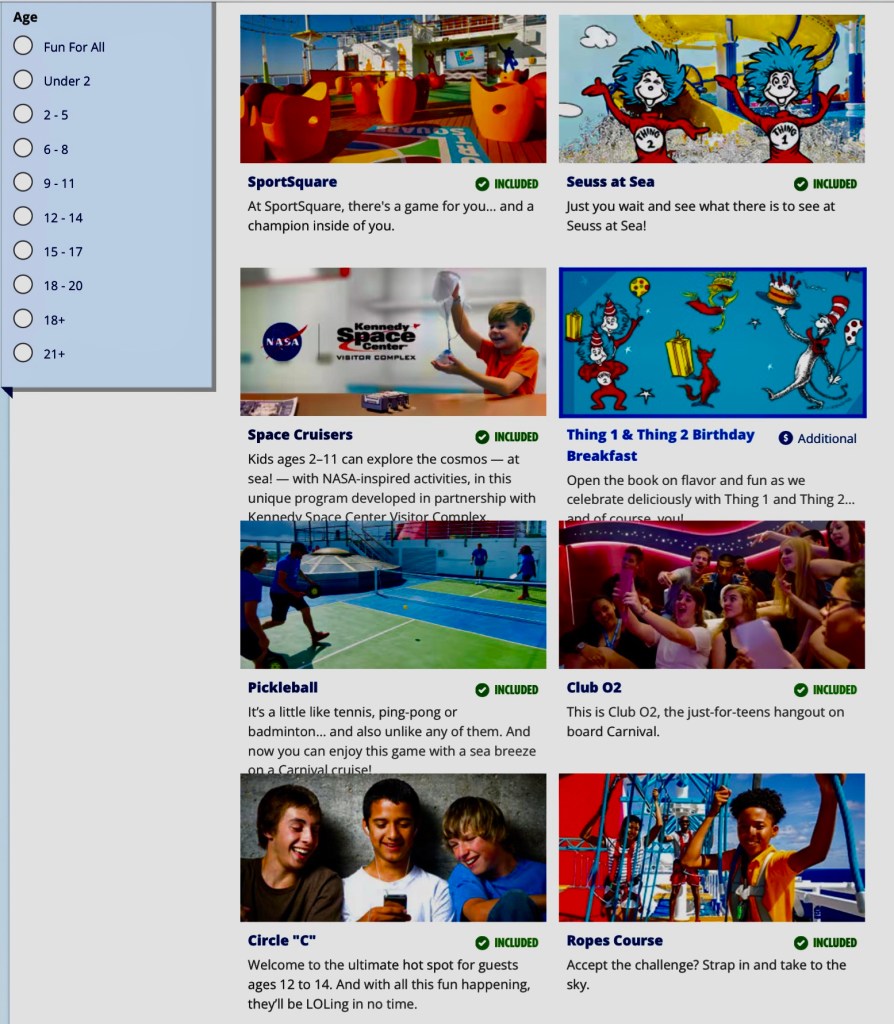Collapse the Age filter panel corner arrow
Screen dimensions: 894x1024
click(x=7, y=393)
